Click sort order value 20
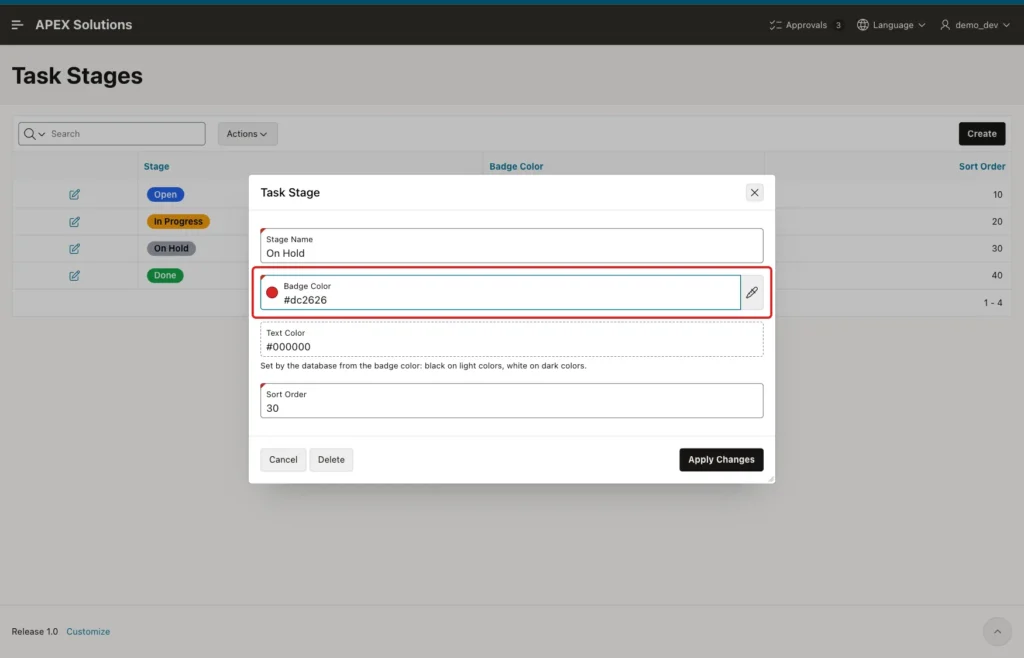Screen dimensions: 1024x658 997,221
